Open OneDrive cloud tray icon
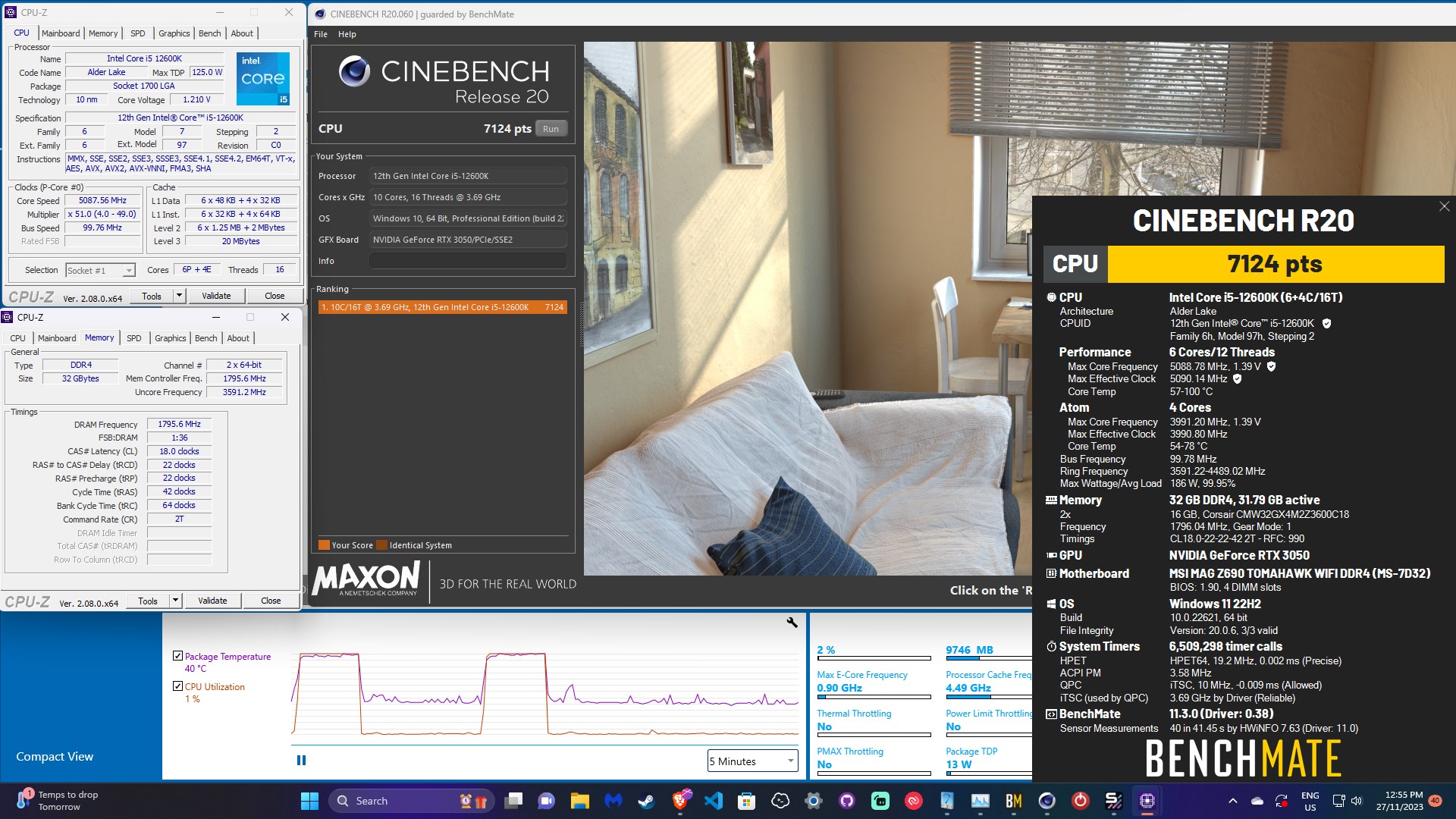1456x819 pixels. click(x=1257, y=801)
